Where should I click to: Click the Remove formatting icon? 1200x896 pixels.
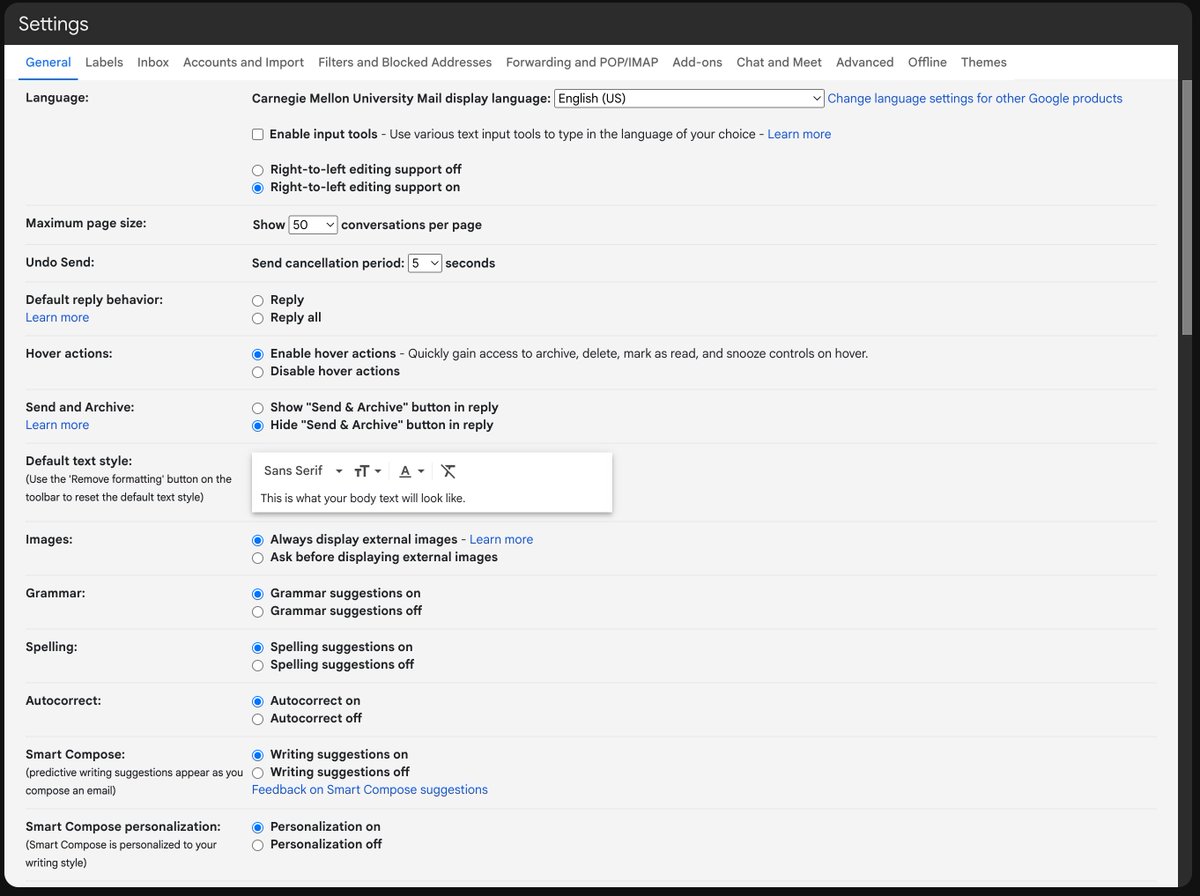(x=448, y=471)
